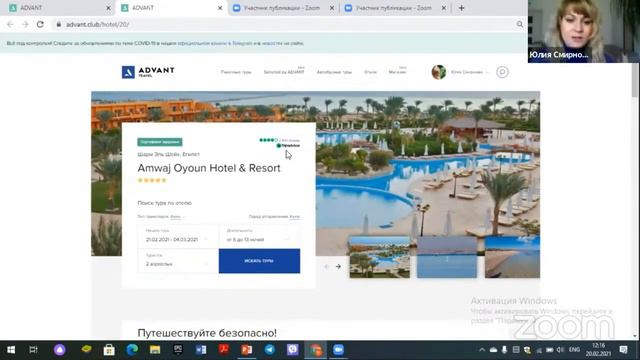Open the chat bubble icon in site header
The width and height of the screenshot is (640, 360).
coord(502,72)
